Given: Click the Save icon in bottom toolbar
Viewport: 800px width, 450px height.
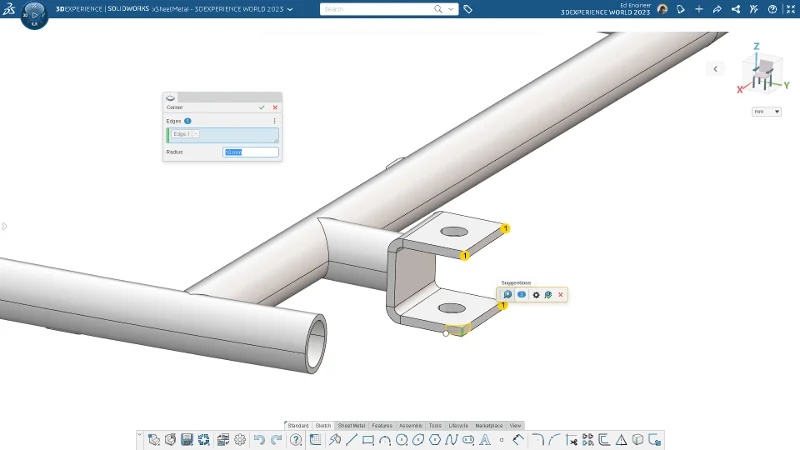Looking at the screenshot, I should click(187, 439).
